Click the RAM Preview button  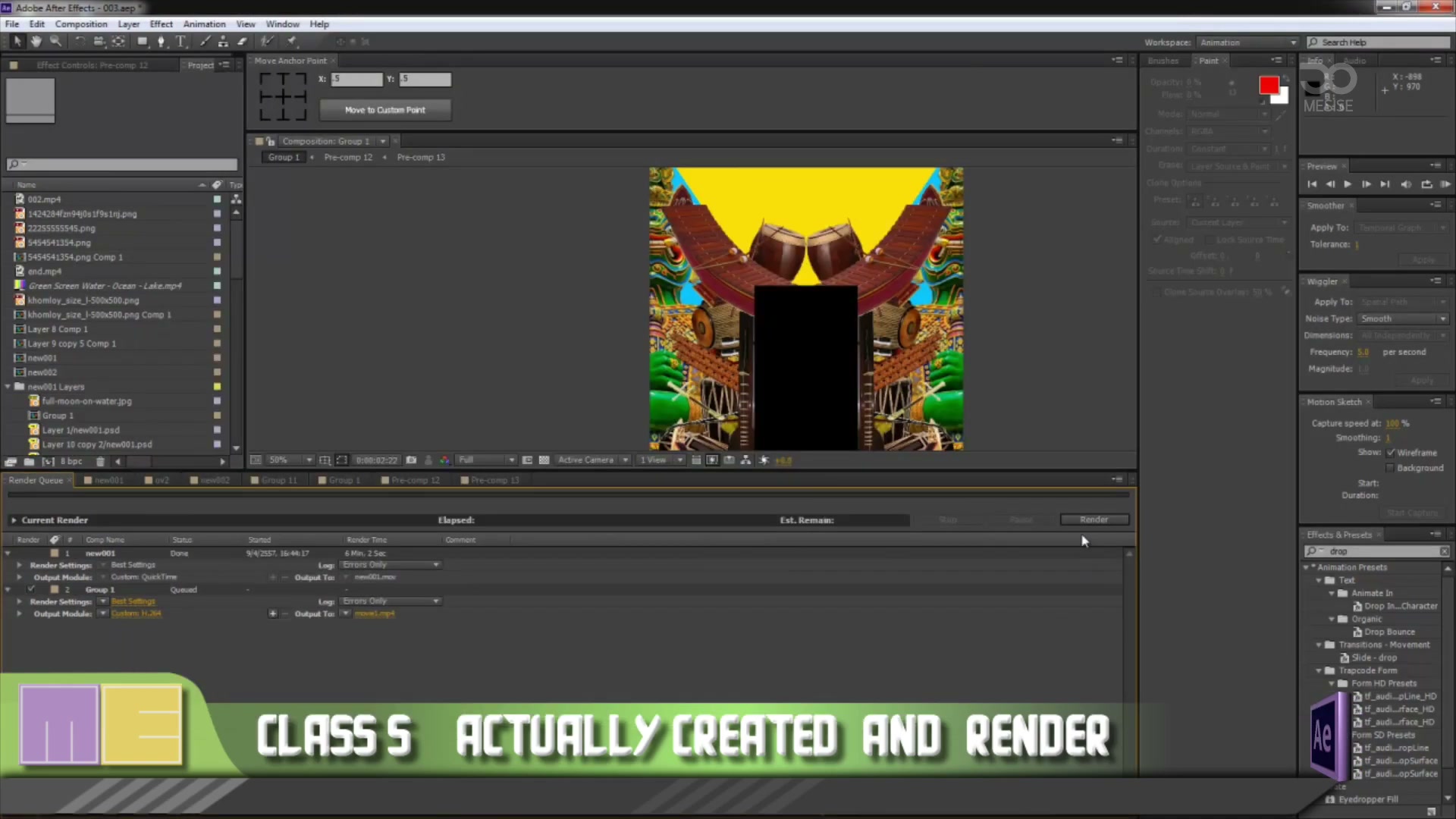click(x=1445, y=184)
